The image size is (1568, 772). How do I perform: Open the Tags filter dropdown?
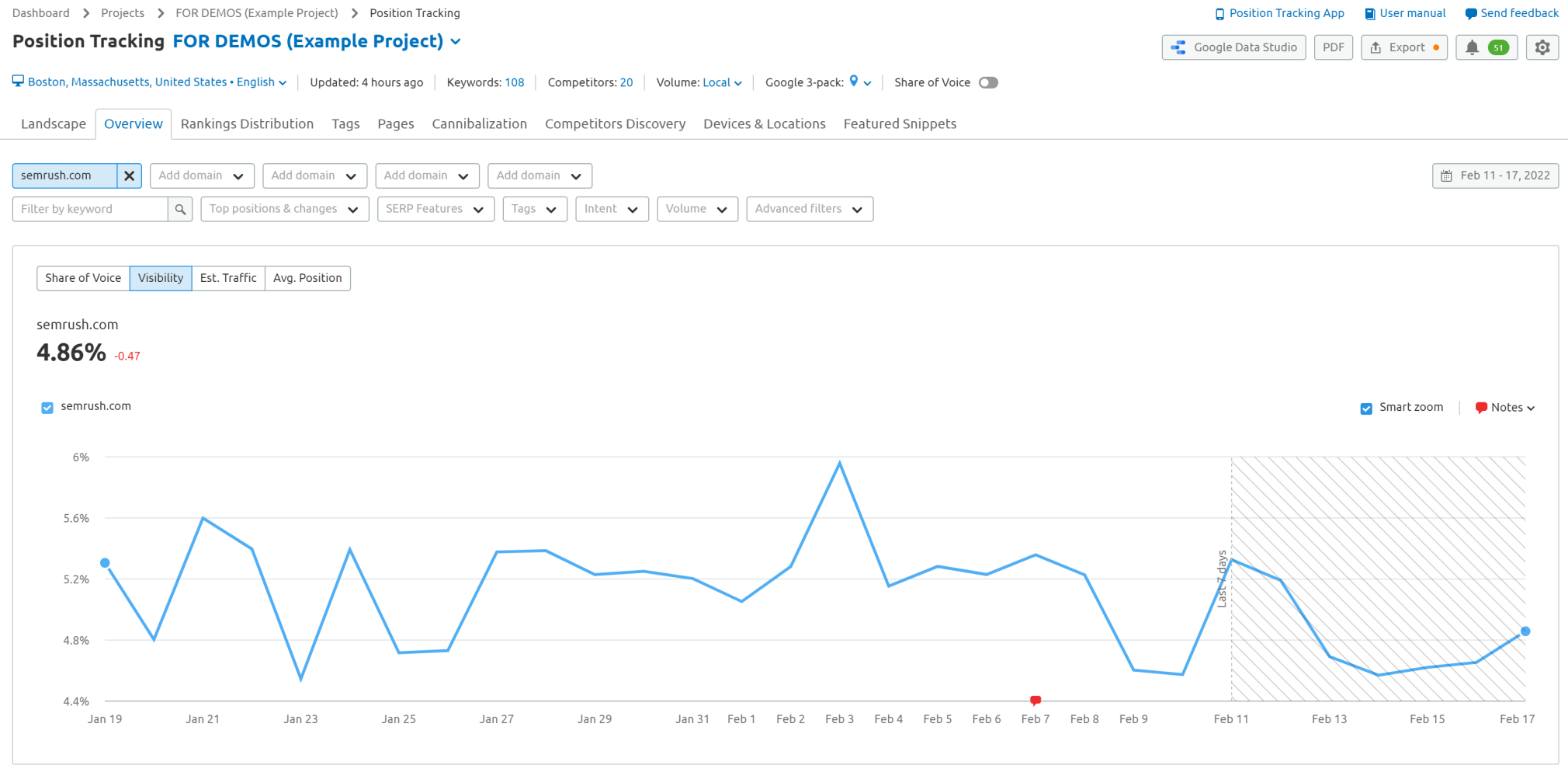(535, 209)
